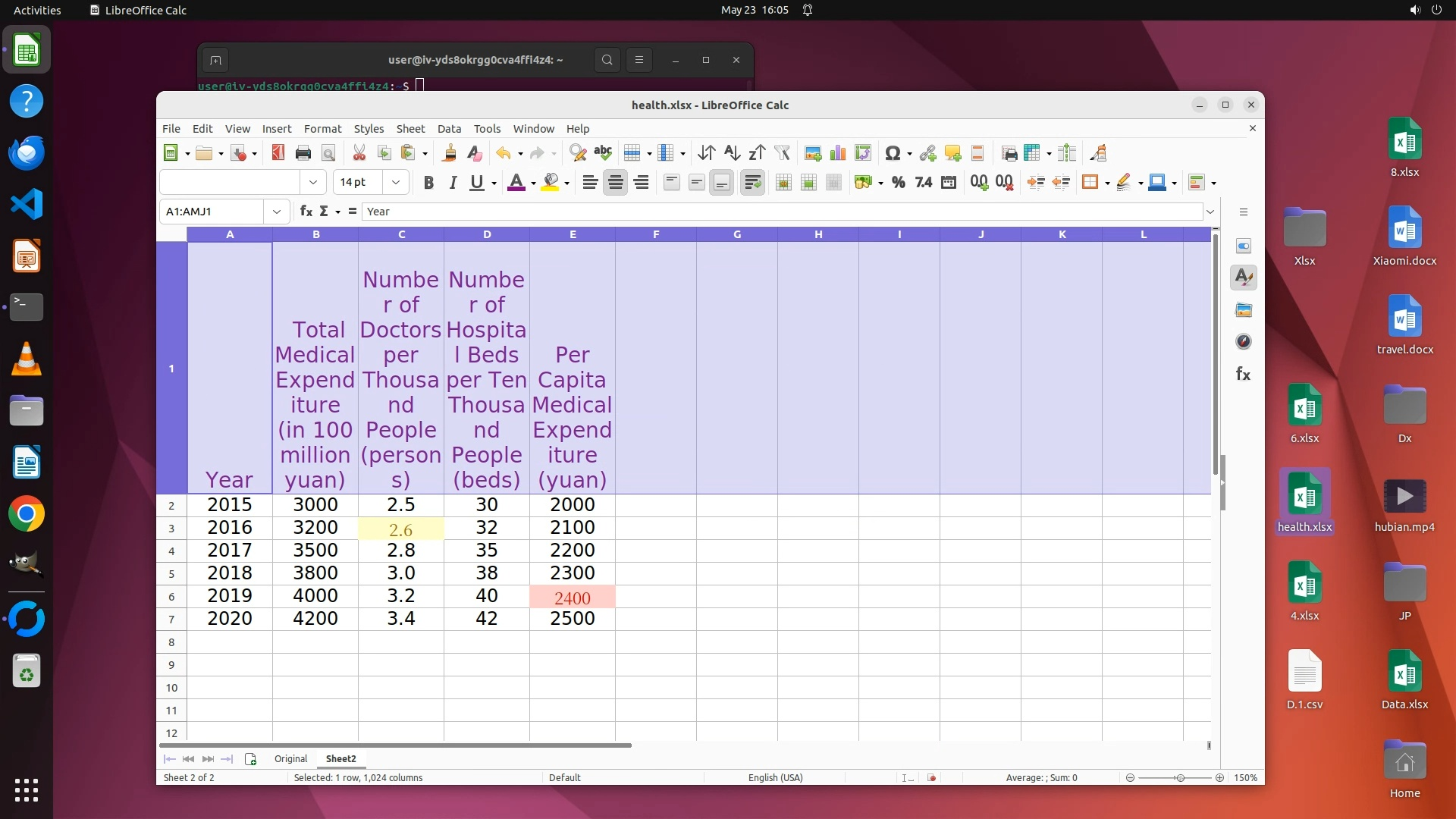Open the Data menu
1456x819 pixels.
448,129
